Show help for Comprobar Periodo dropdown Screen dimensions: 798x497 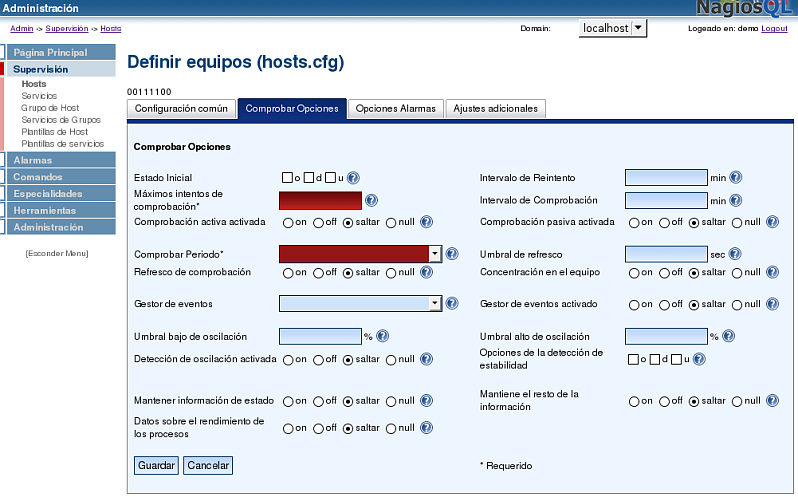(x=451, y=254)
